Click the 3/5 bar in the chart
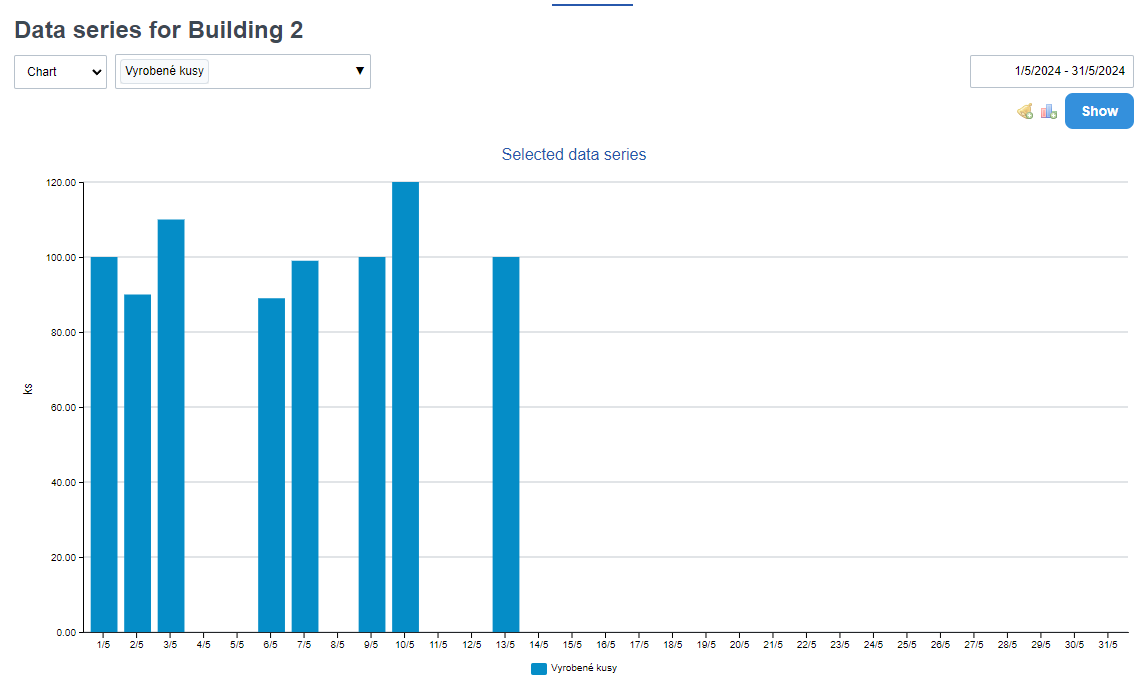This screenshot has width=1137, height=685. point(171,425)
